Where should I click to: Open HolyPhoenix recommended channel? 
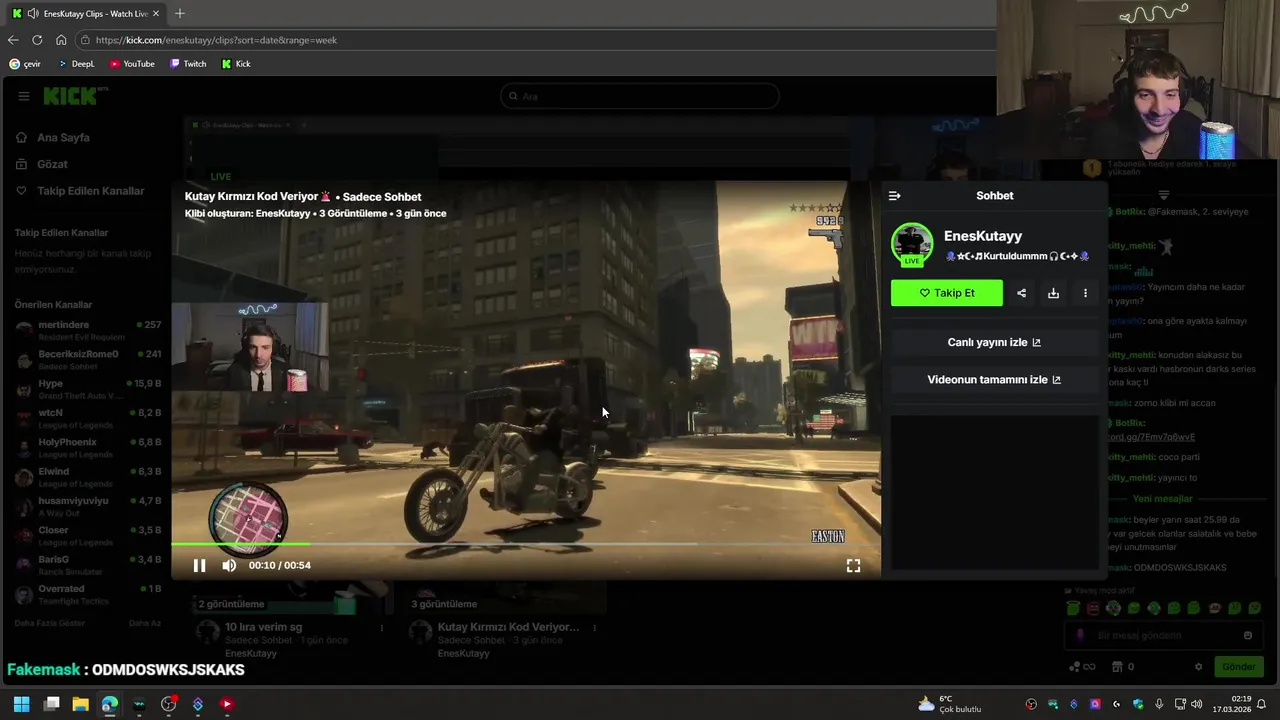coord(87,448)
